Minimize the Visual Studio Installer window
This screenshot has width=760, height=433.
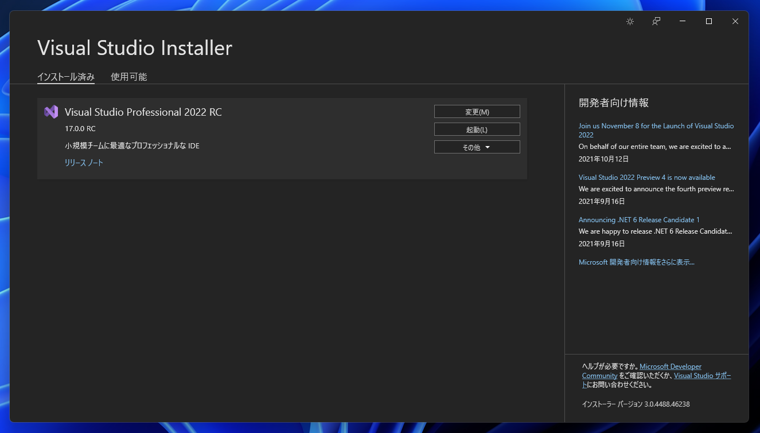click(x=682, y=21)
